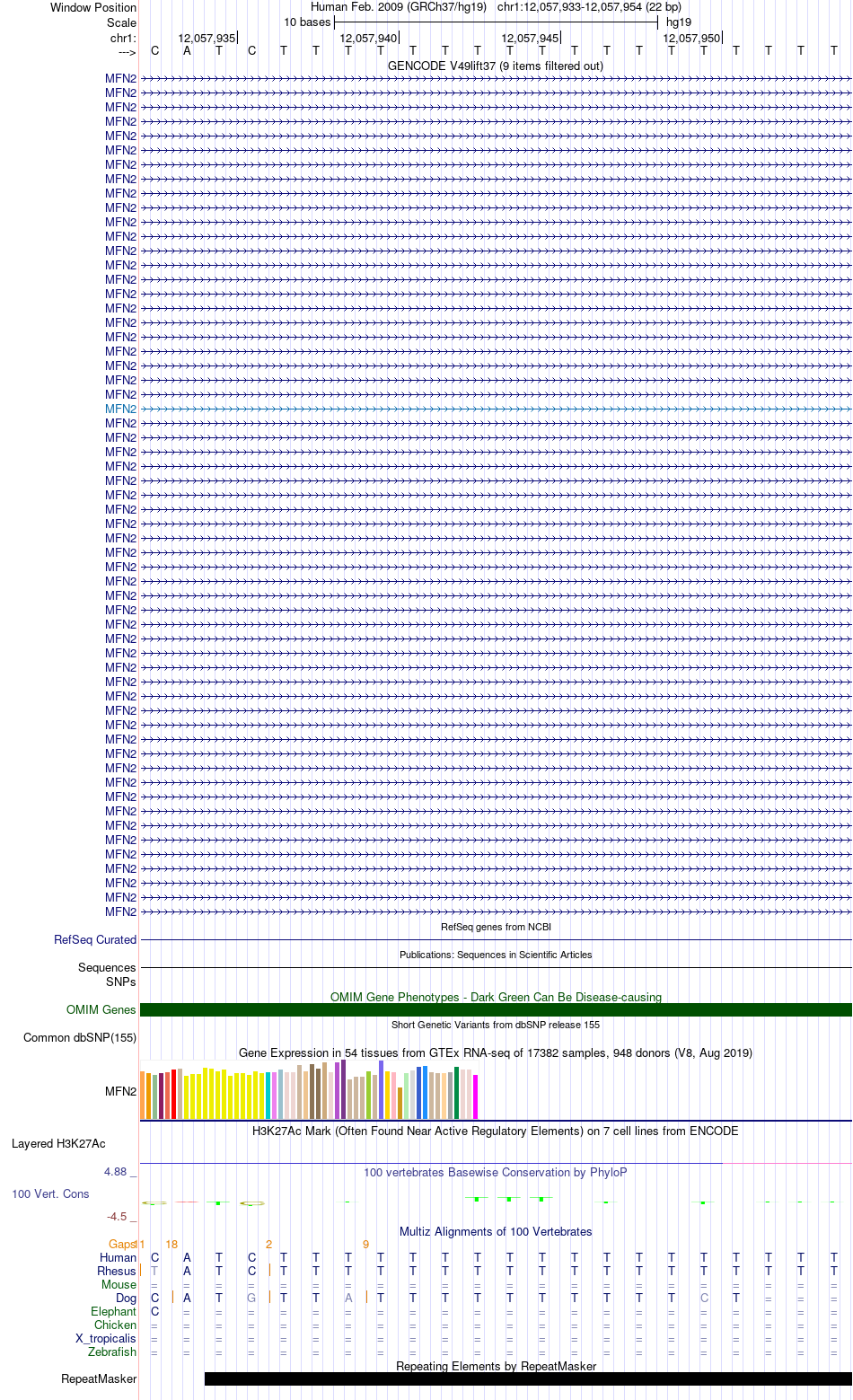Click the GTEx Gene Expression track title

pyautogui.click(x=496, y=1052)
